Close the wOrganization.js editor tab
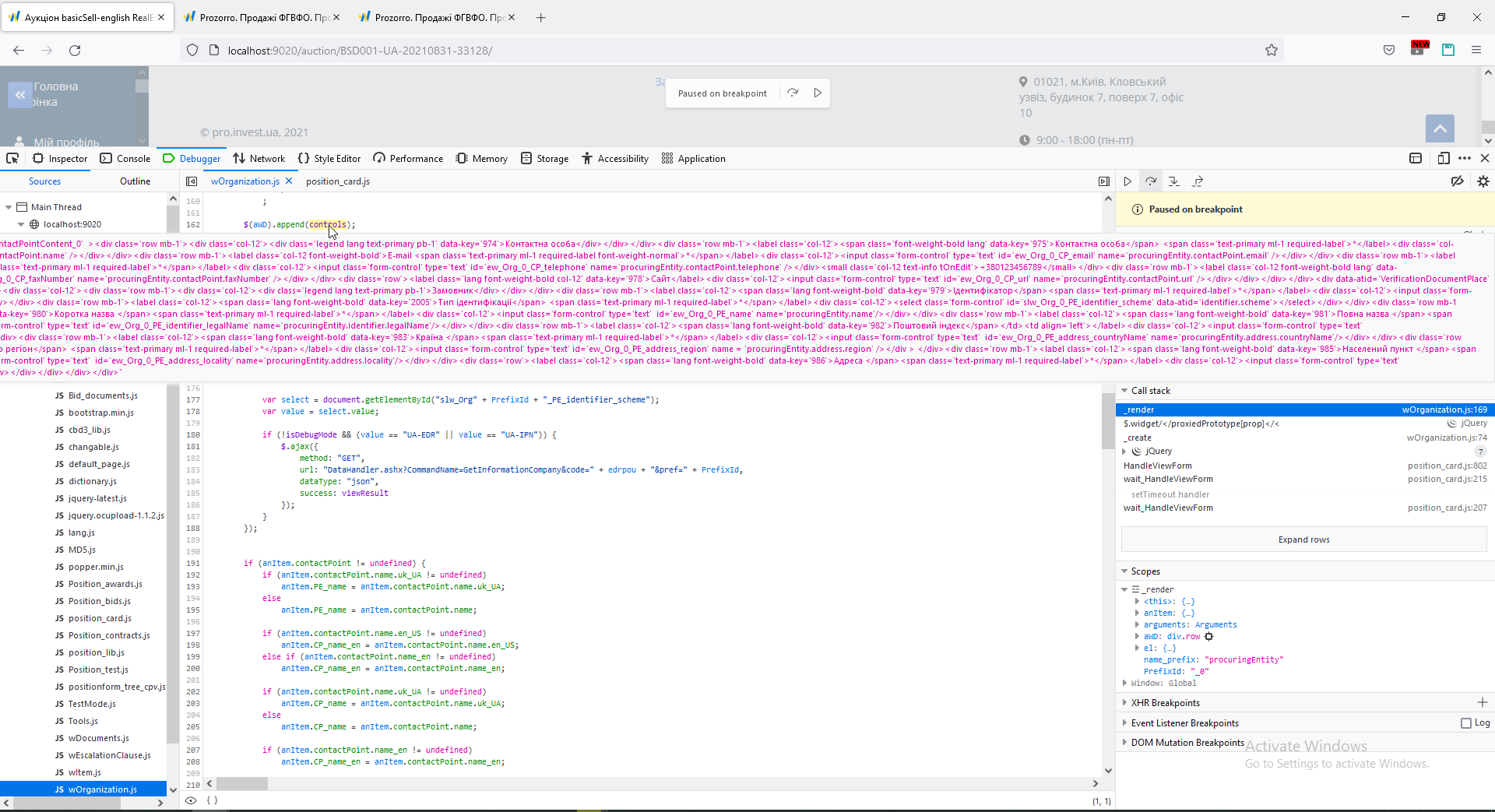This screenshot has width=1495, height=812. coord(289,181)
